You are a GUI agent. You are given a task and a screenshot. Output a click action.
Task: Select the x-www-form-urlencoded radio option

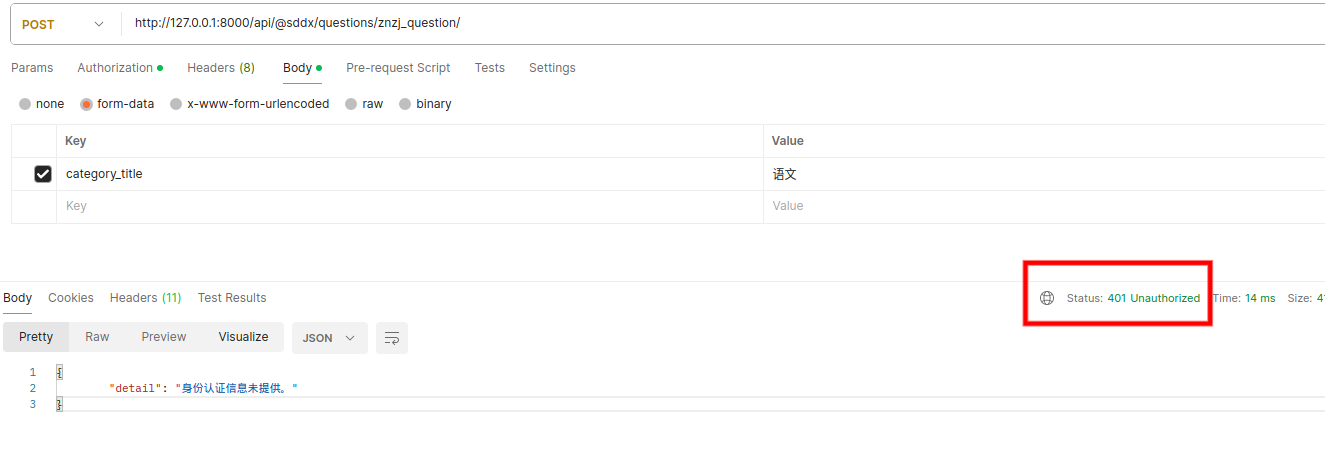click(176, 104)
